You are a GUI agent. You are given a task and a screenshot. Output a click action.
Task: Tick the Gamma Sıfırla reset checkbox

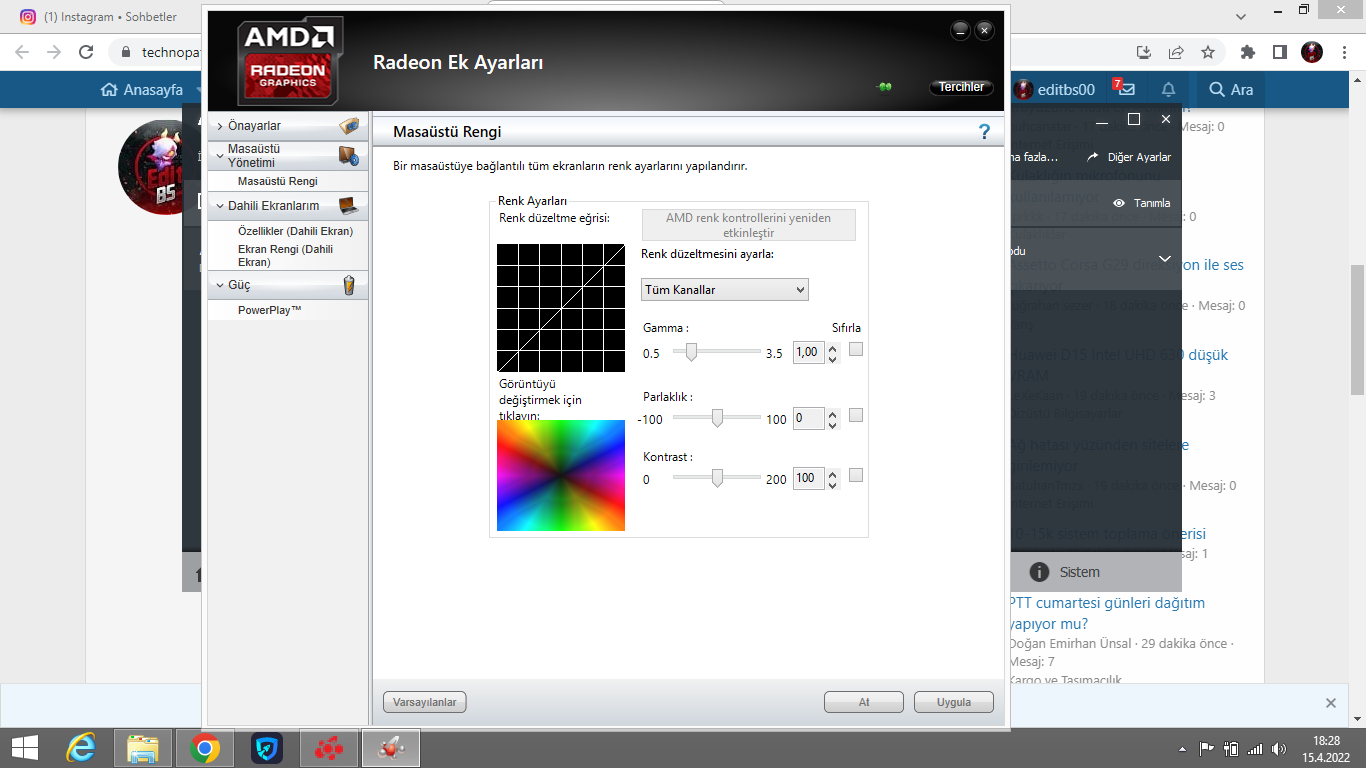click(x=855, y=350)
